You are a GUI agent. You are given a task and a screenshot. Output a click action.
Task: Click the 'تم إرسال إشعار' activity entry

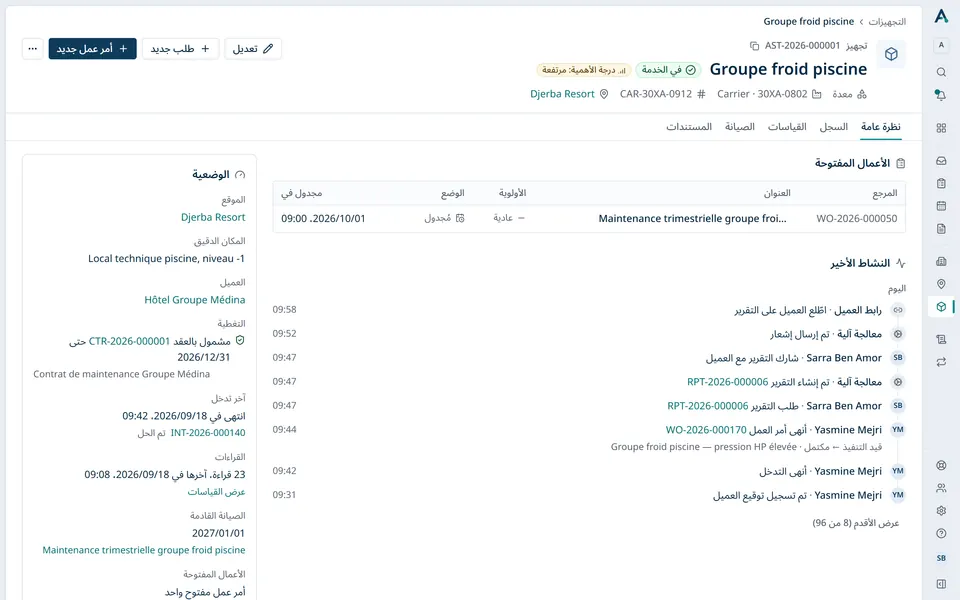(589, 334)
